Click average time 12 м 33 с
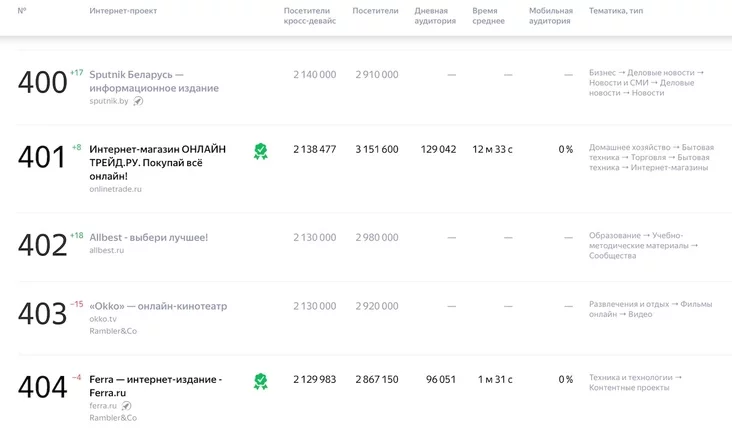This screenshot has width=732, height=434. [492, 149]
